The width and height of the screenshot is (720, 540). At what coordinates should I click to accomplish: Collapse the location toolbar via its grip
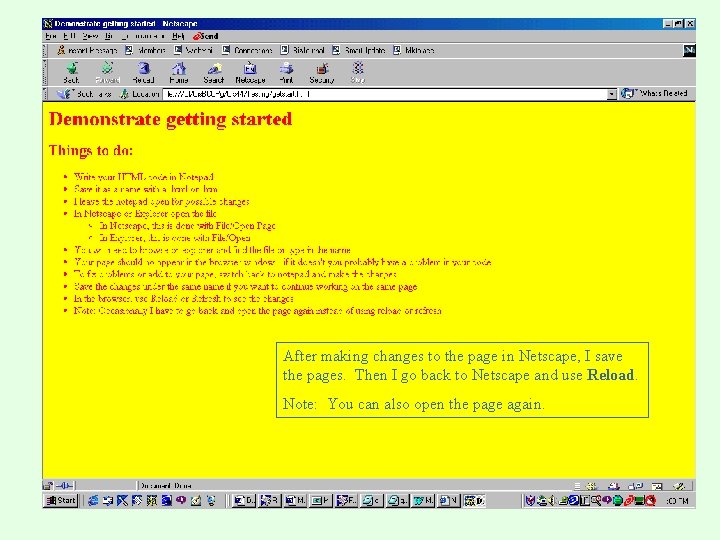click(45, 94)
